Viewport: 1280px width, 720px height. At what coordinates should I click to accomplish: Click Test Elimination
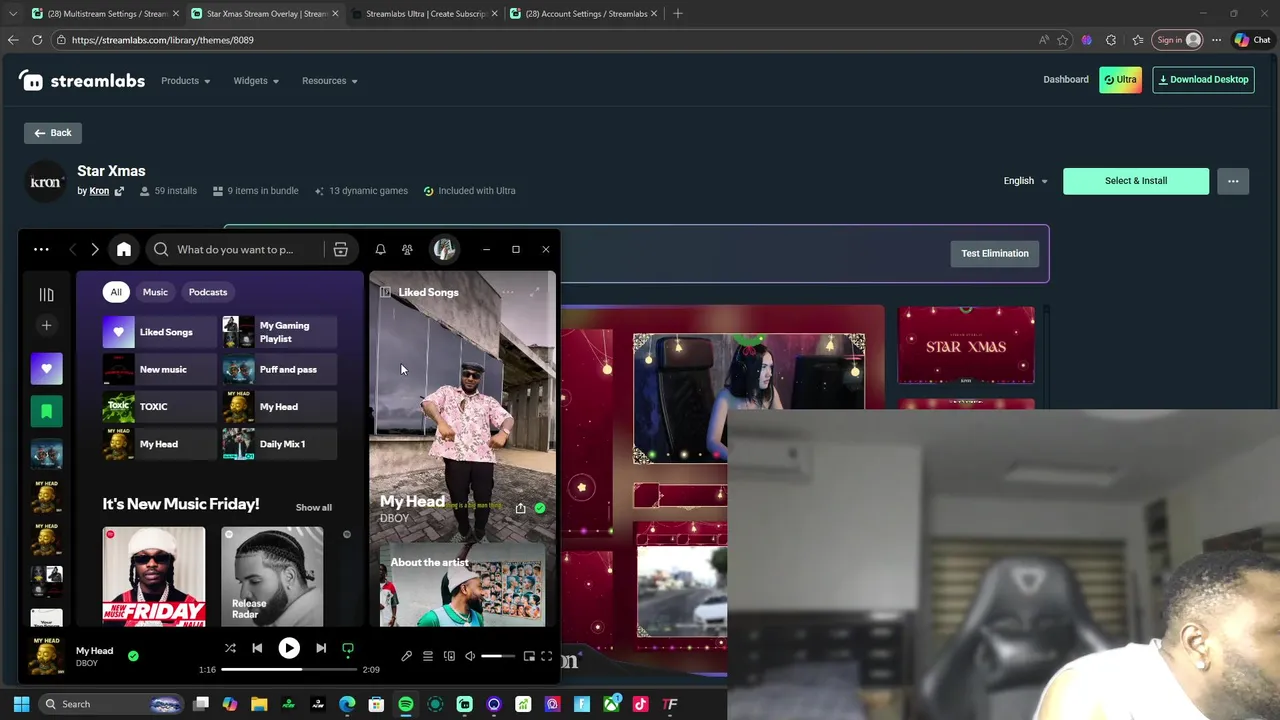[995, 253]
